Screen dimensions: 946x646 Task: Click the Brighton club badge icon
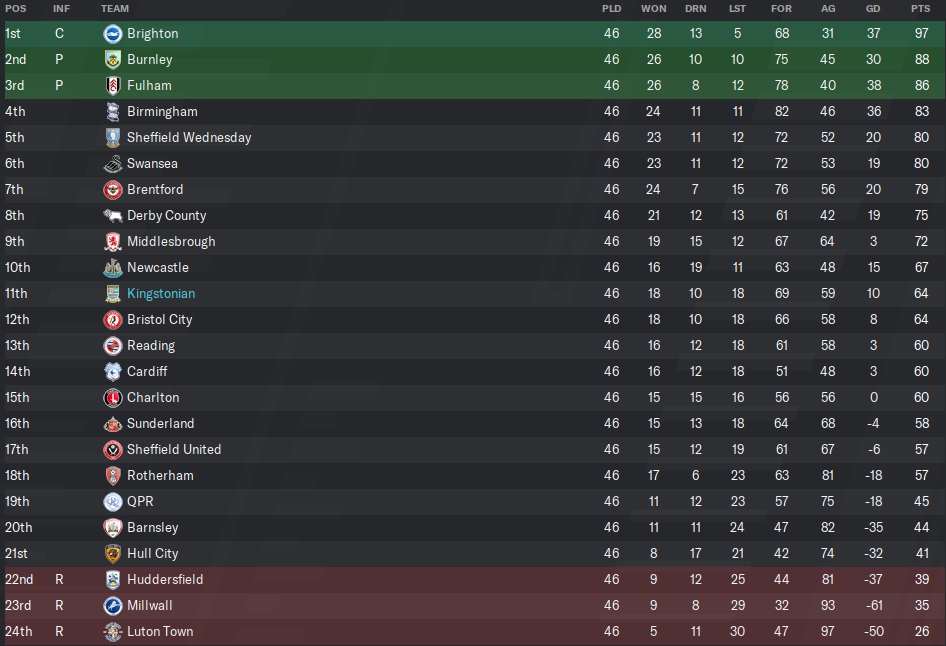(113, 33)
